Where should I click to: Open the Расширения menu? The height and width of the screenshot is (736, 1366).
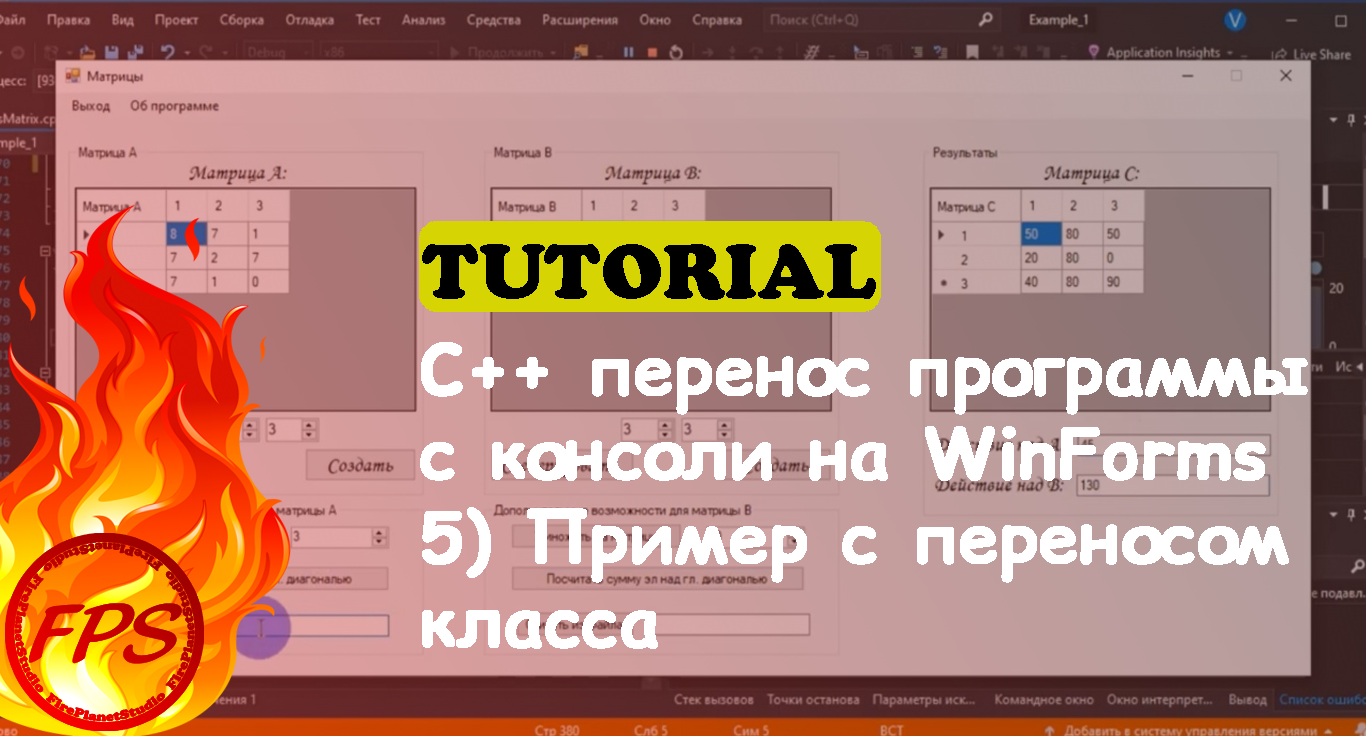[581, 20]
